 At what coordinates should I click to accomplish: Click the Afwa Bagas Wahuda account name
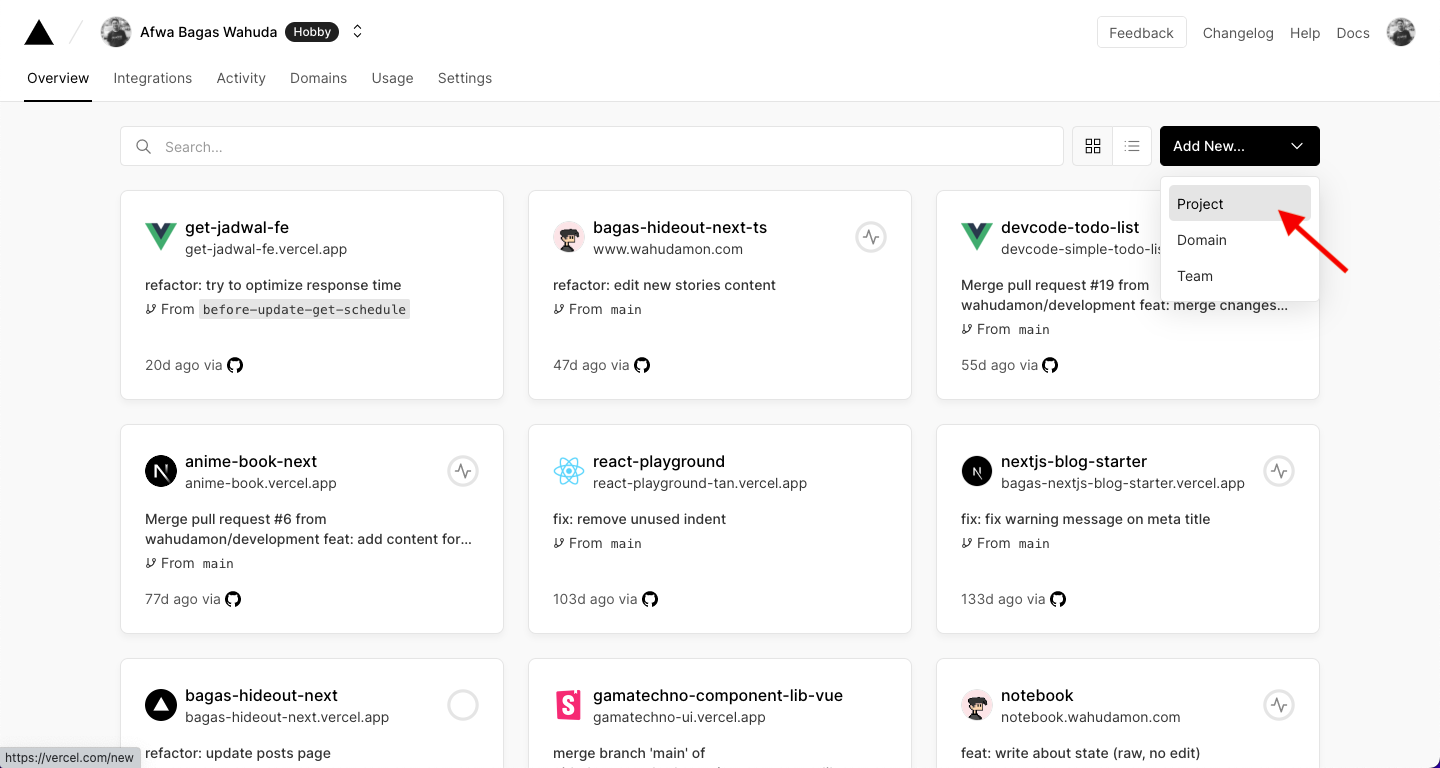click(208, 32)
